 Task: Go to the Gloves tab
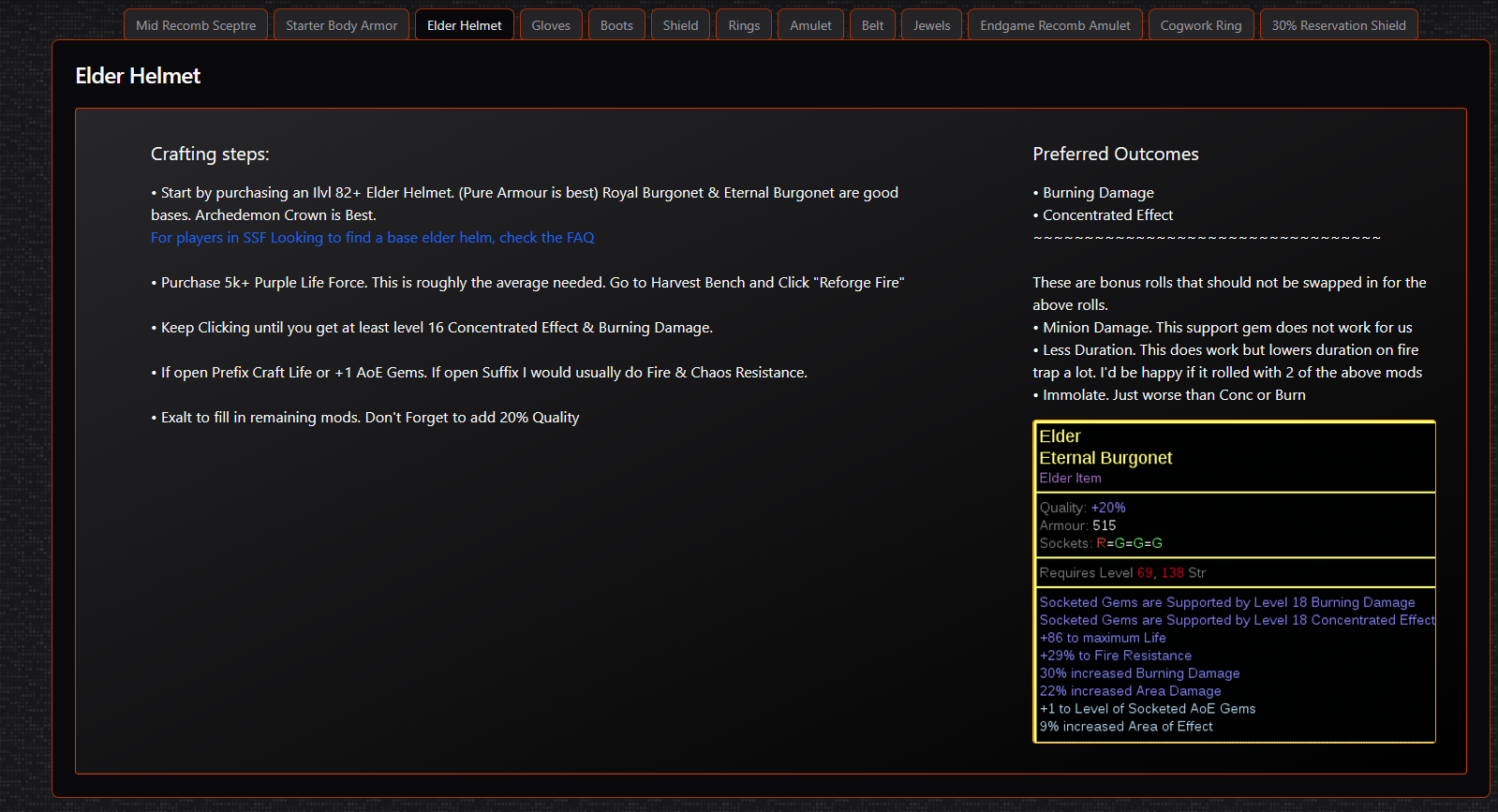(551, 25)
